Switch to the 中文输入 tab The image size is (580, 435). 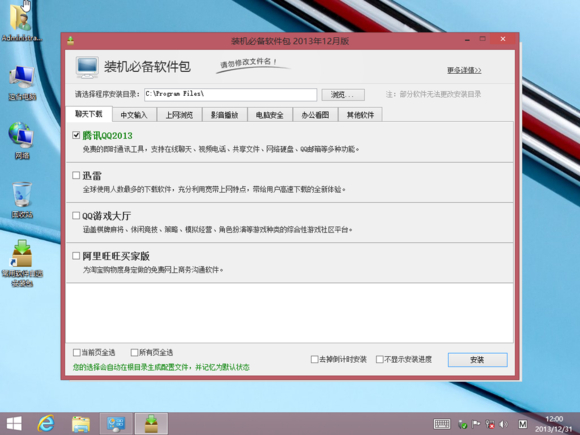pyautogui.click(x=134, y=115)
